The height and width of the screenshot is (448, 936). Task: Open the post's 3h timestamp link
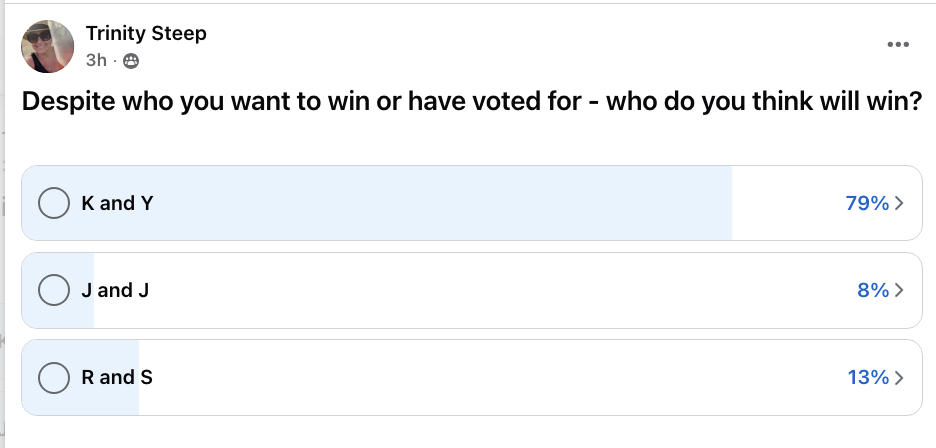click(96, 61)
